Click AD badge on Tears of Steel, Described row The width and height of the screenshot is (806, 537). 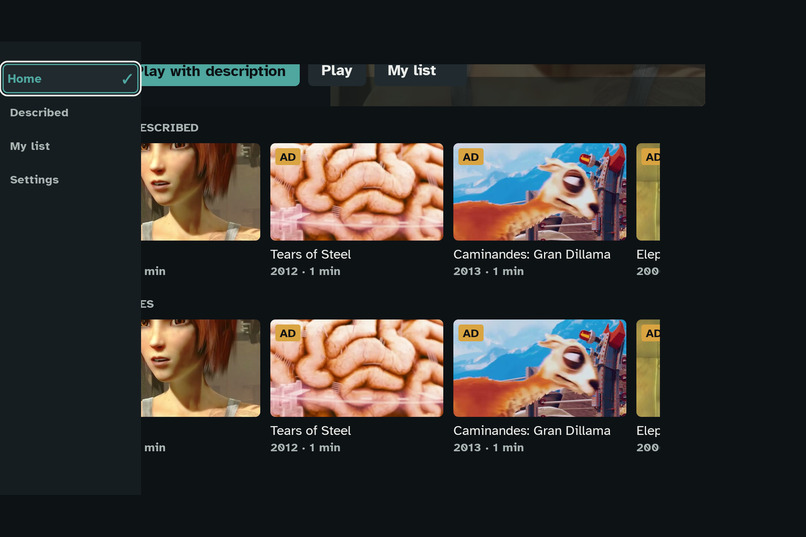coord(288,157)
